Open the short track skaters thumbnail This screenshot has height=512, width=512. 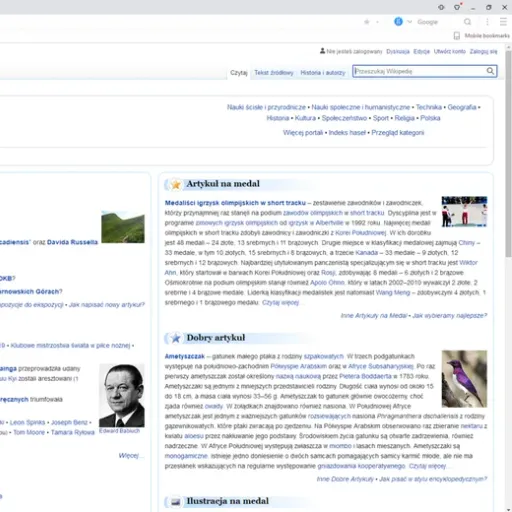[x=464, y=212]
